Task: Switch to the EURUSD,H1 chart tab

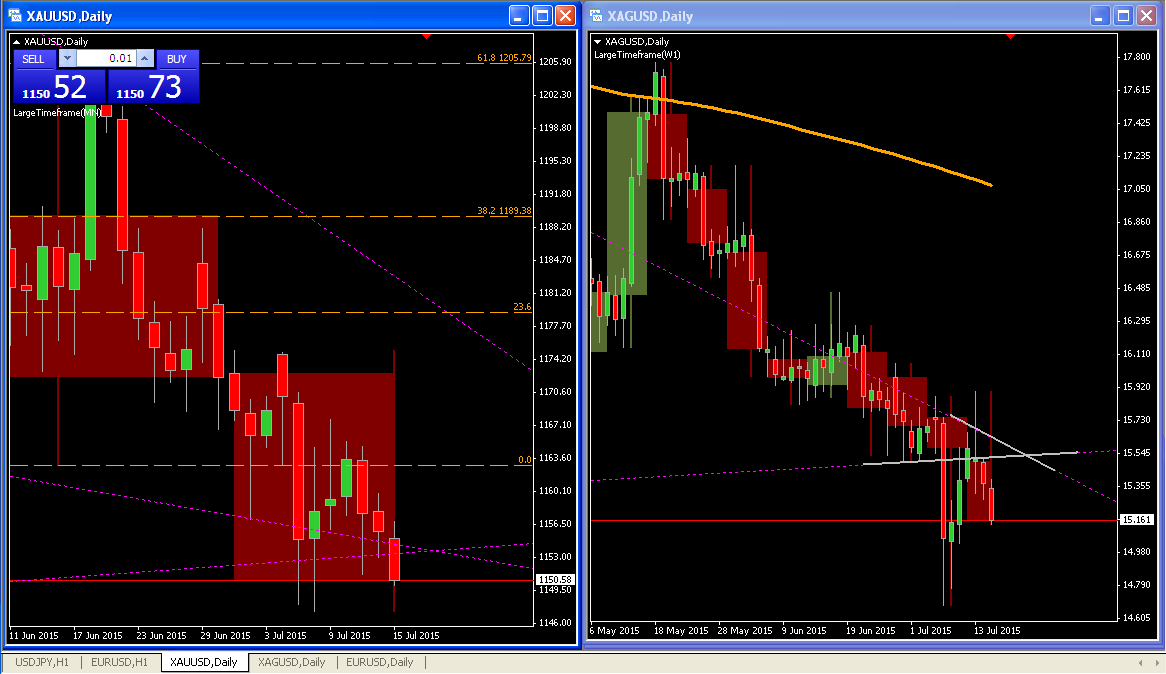Action: pos(120,662)
